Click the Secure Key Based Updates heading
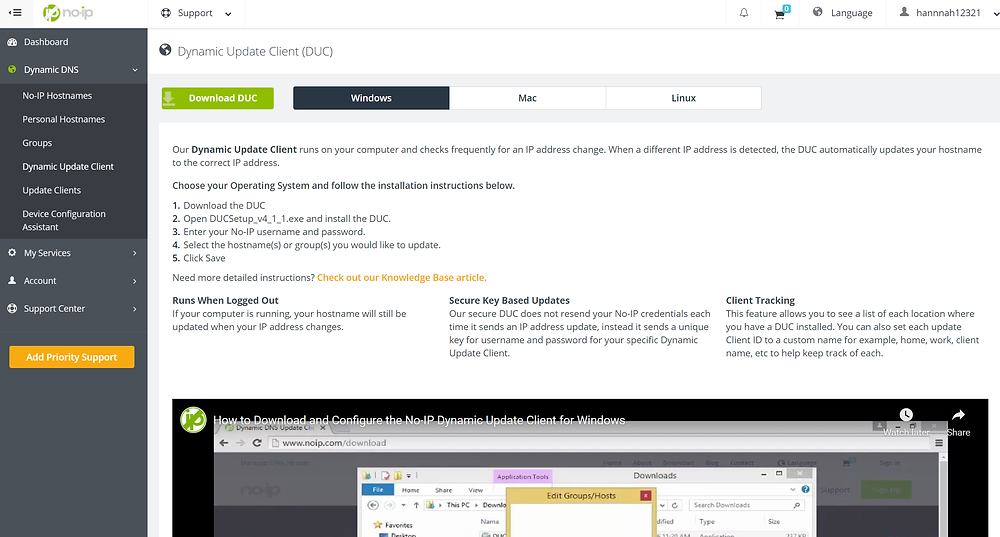1000x537 pixels. (x=509, y=300)
